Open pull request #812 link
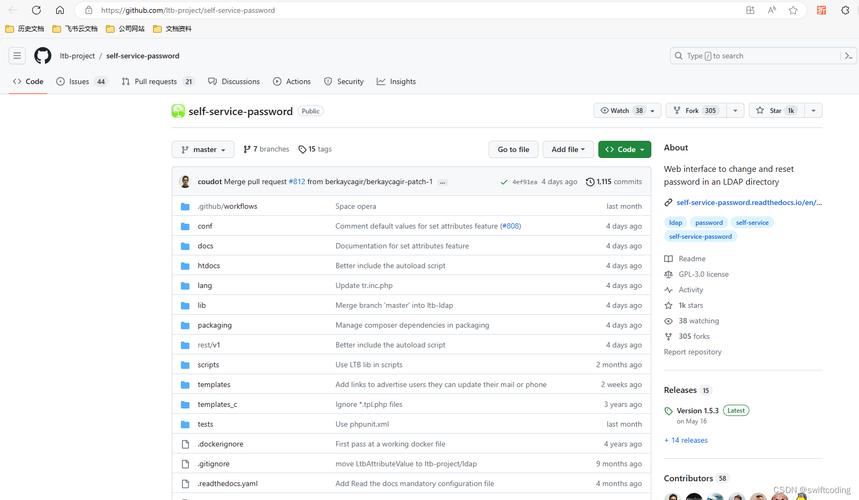The image size is (859, 500). point(296,182)
